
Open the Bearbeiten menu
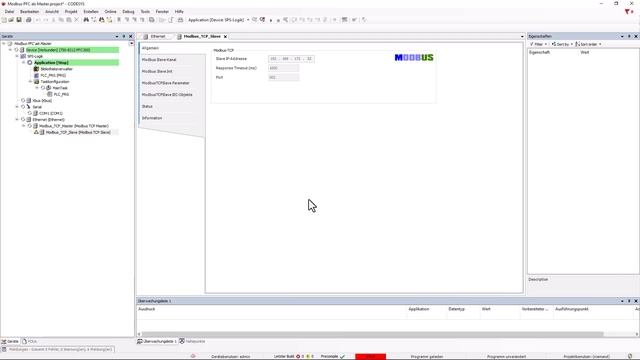[29, 11]
